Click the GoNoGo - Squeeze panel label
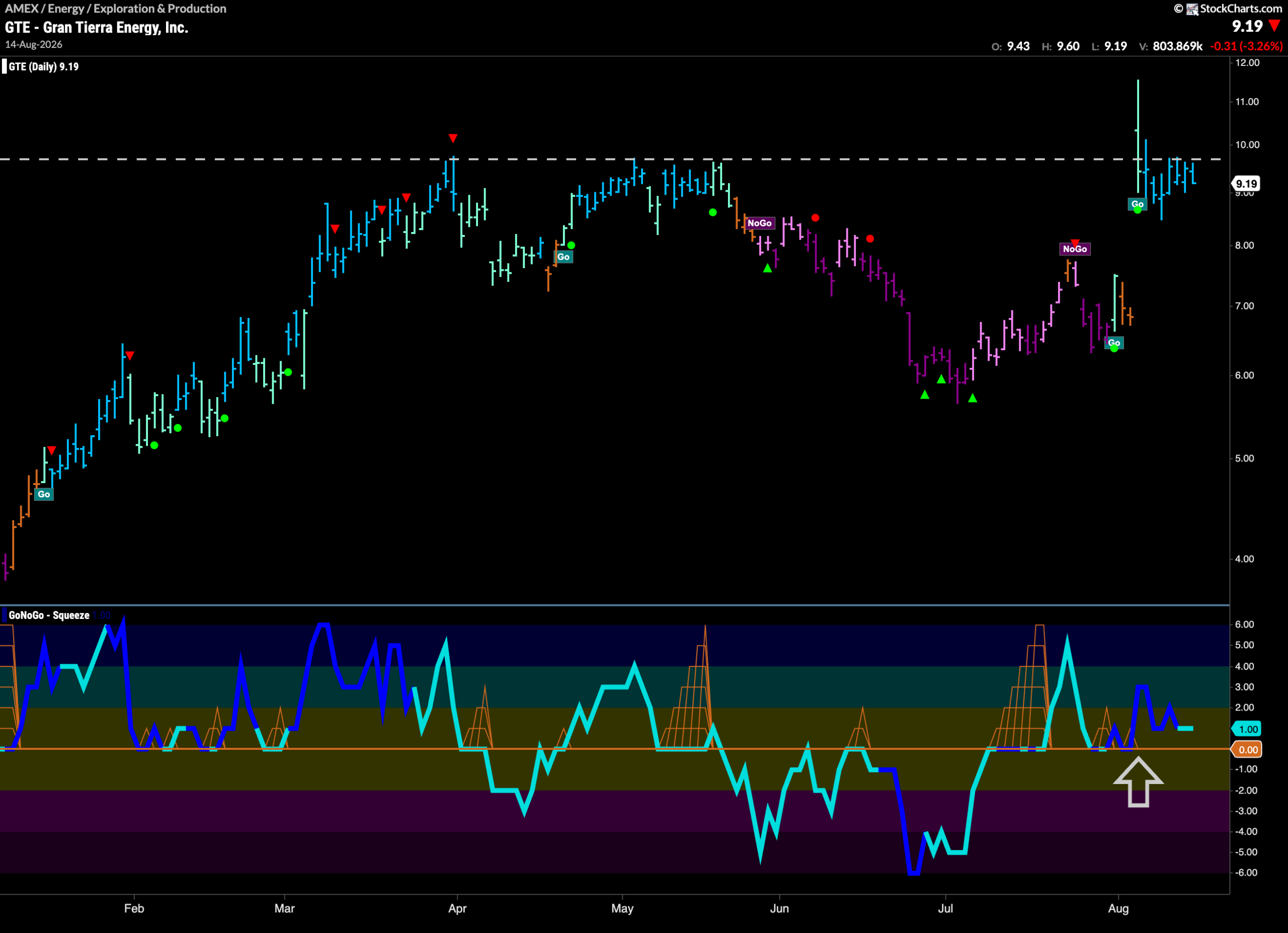The height and width of the screenshot is (933, 1288). pos(49,615)
